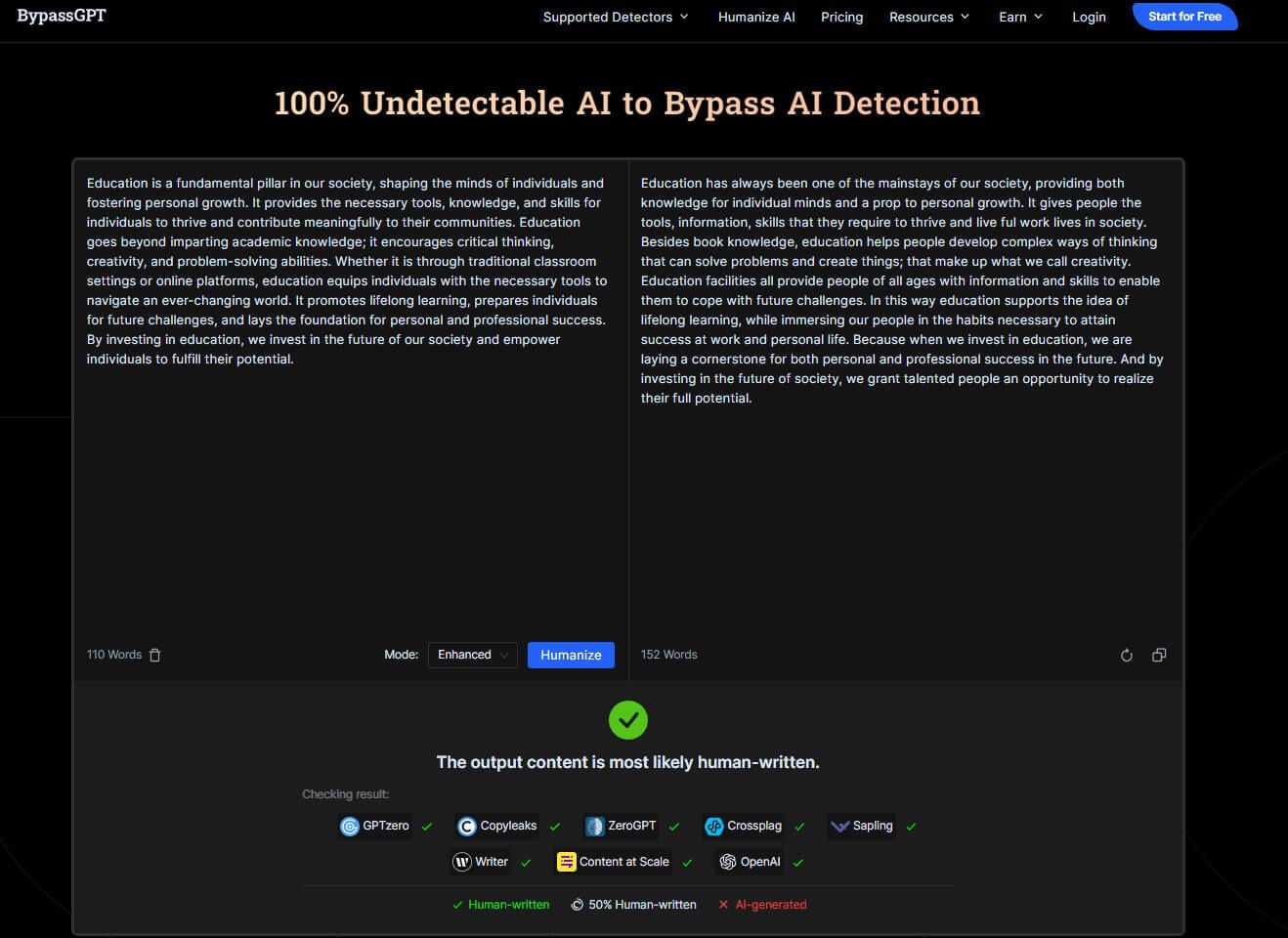Click the 110 Words counter
Image resolution: width=1288 pixels, height=938 pixels.
point(114,655)
